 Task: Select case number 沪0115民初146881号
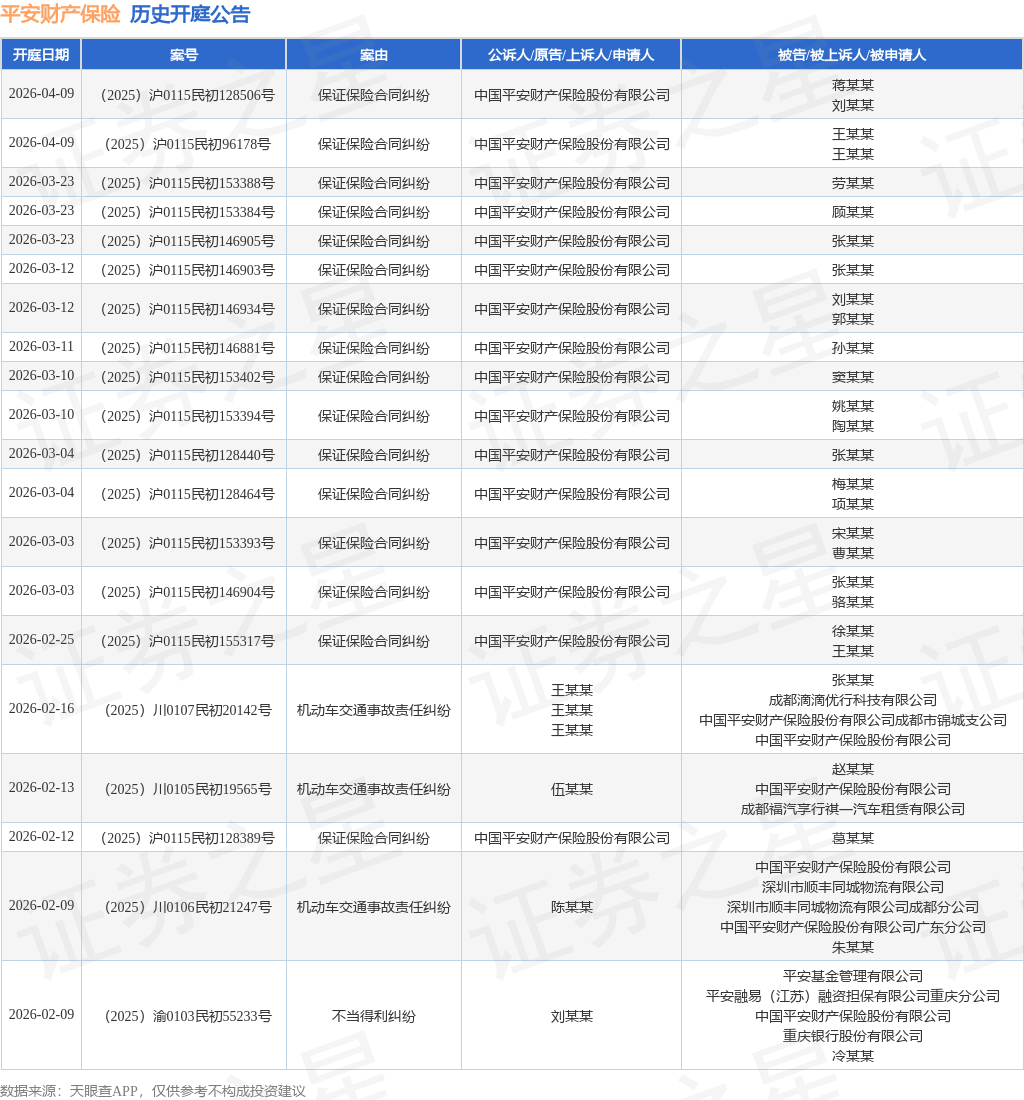[187, 348]
